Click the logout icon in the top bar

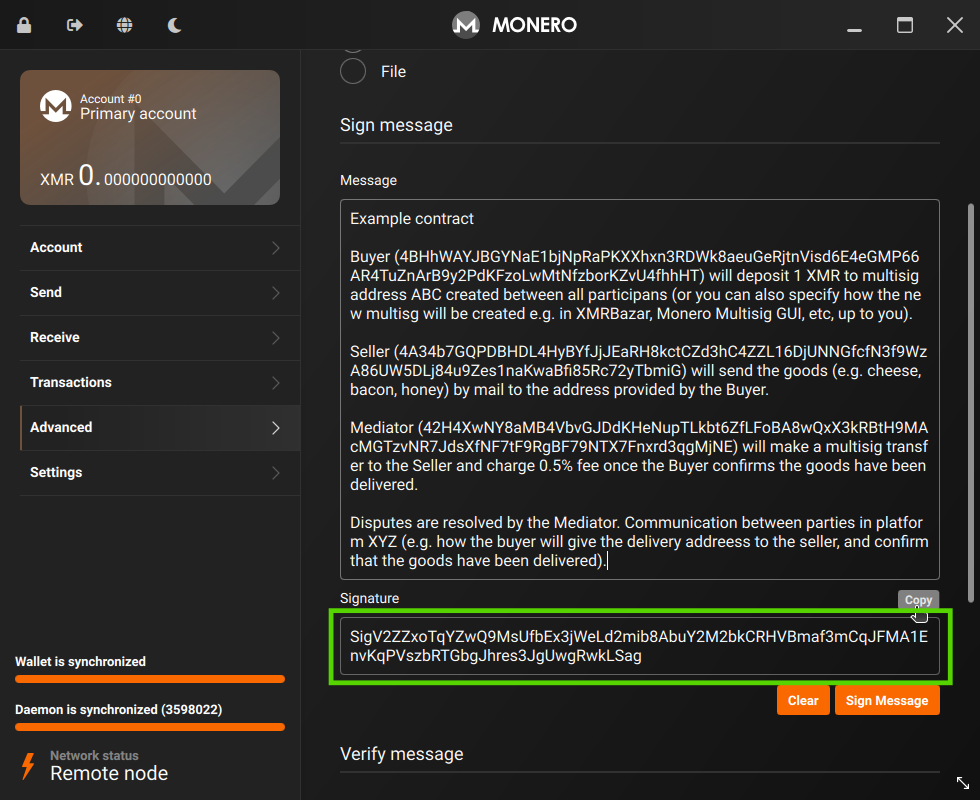pyautogui.click(x=74, y=24)
